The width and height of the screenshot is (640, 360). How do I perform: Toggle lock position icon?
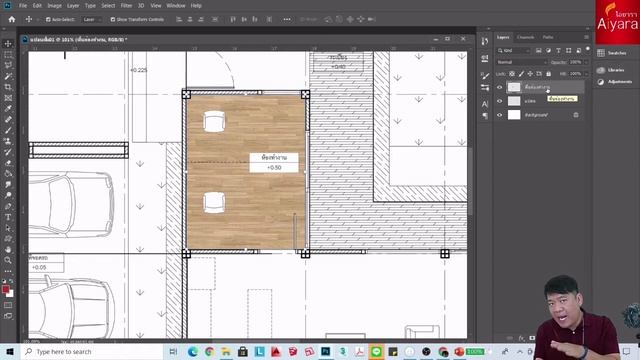(x=530, y=74)
